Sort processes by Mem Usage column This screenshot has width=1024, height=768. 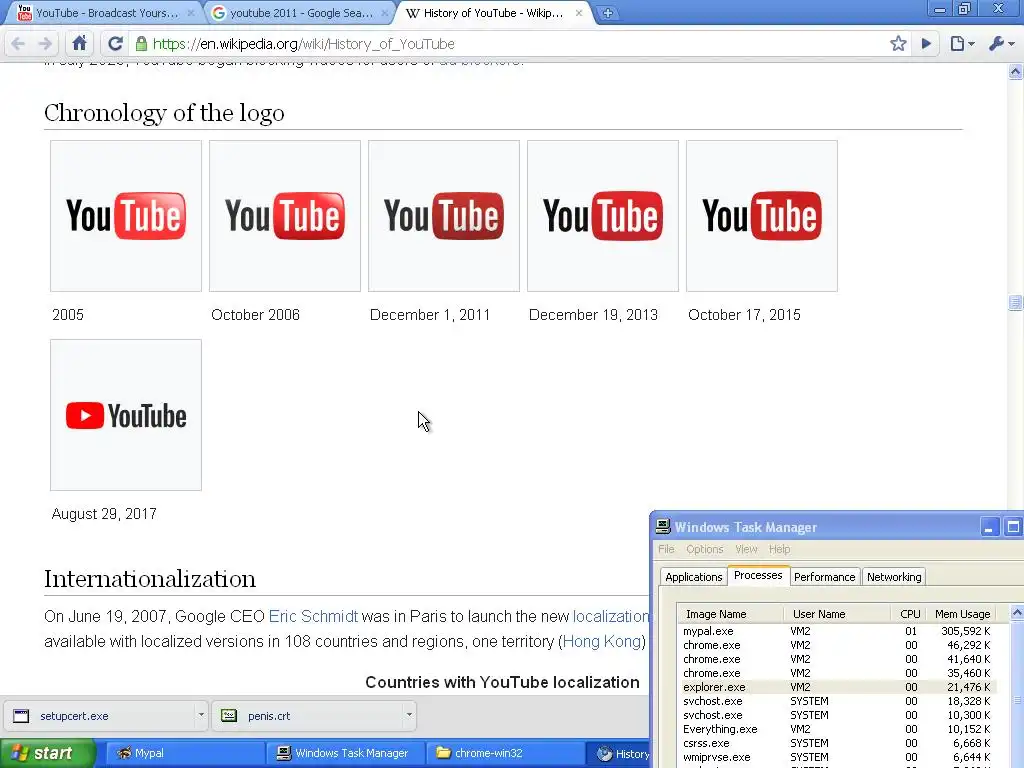pyautogui.click(x=961, y=614)
